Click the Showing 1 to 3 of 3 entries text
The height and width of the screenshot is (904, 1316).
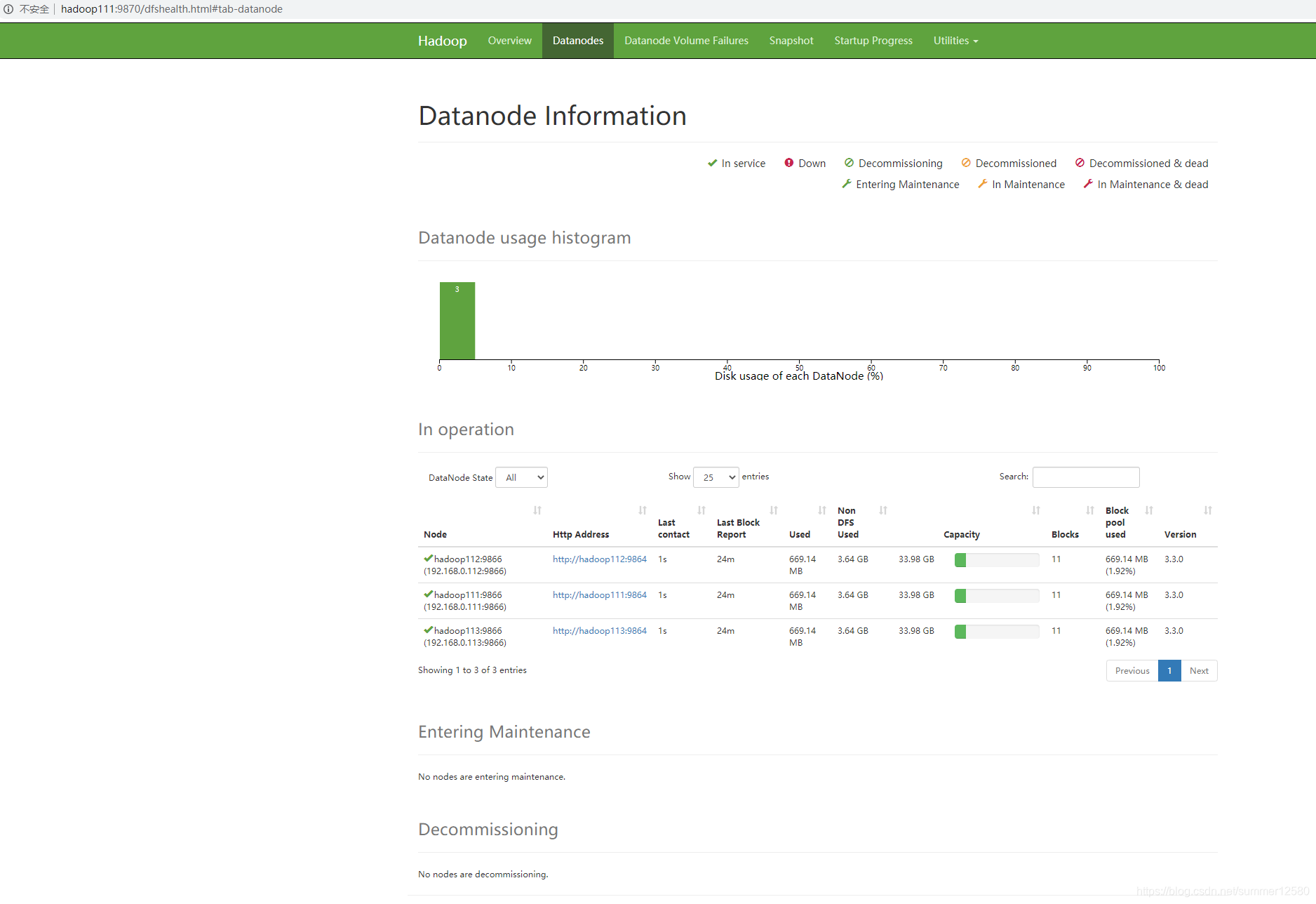[472, 670]
